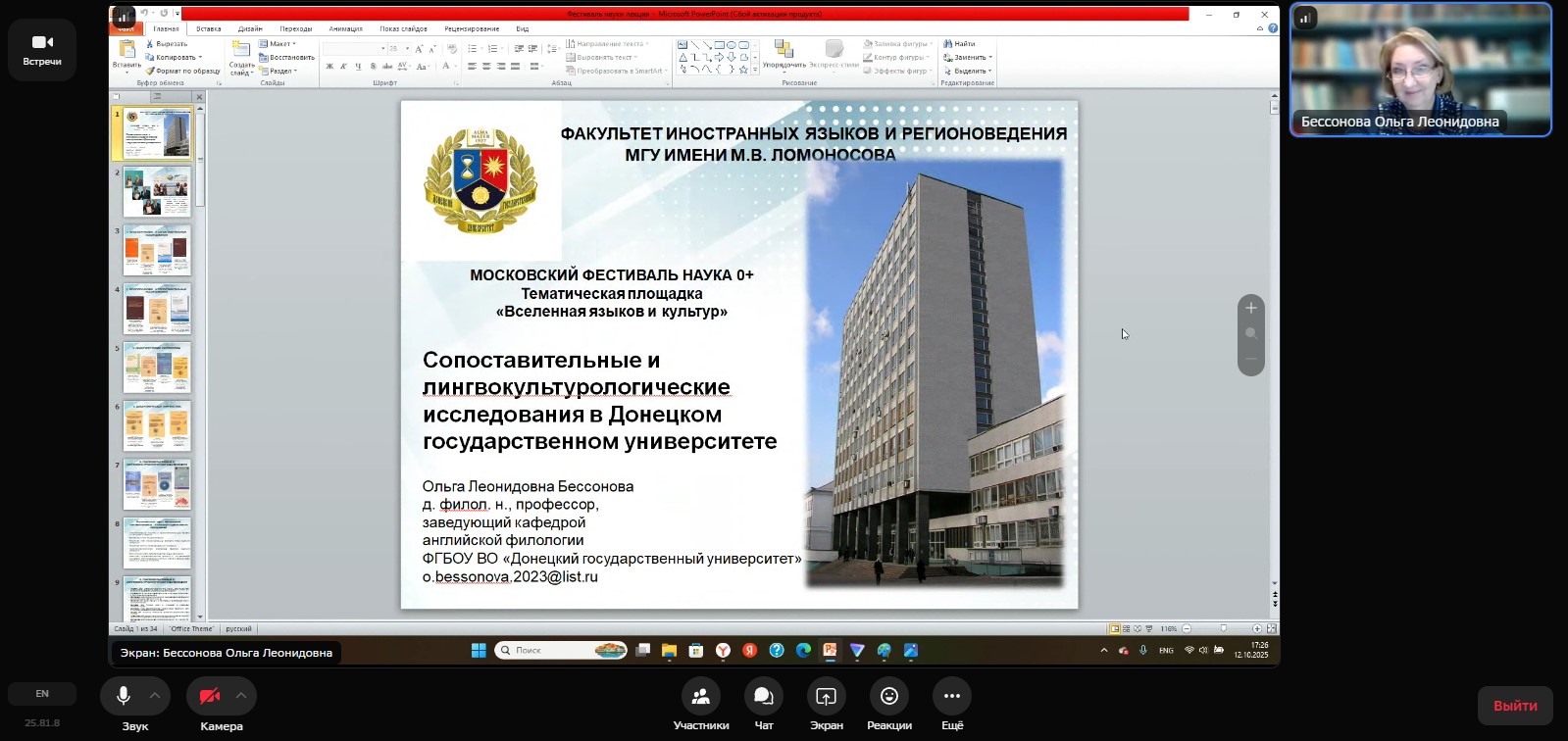Click the magnifier reset zoom icon
The height and width of the screenshot is (741, 1568).
click(1251, 334)
